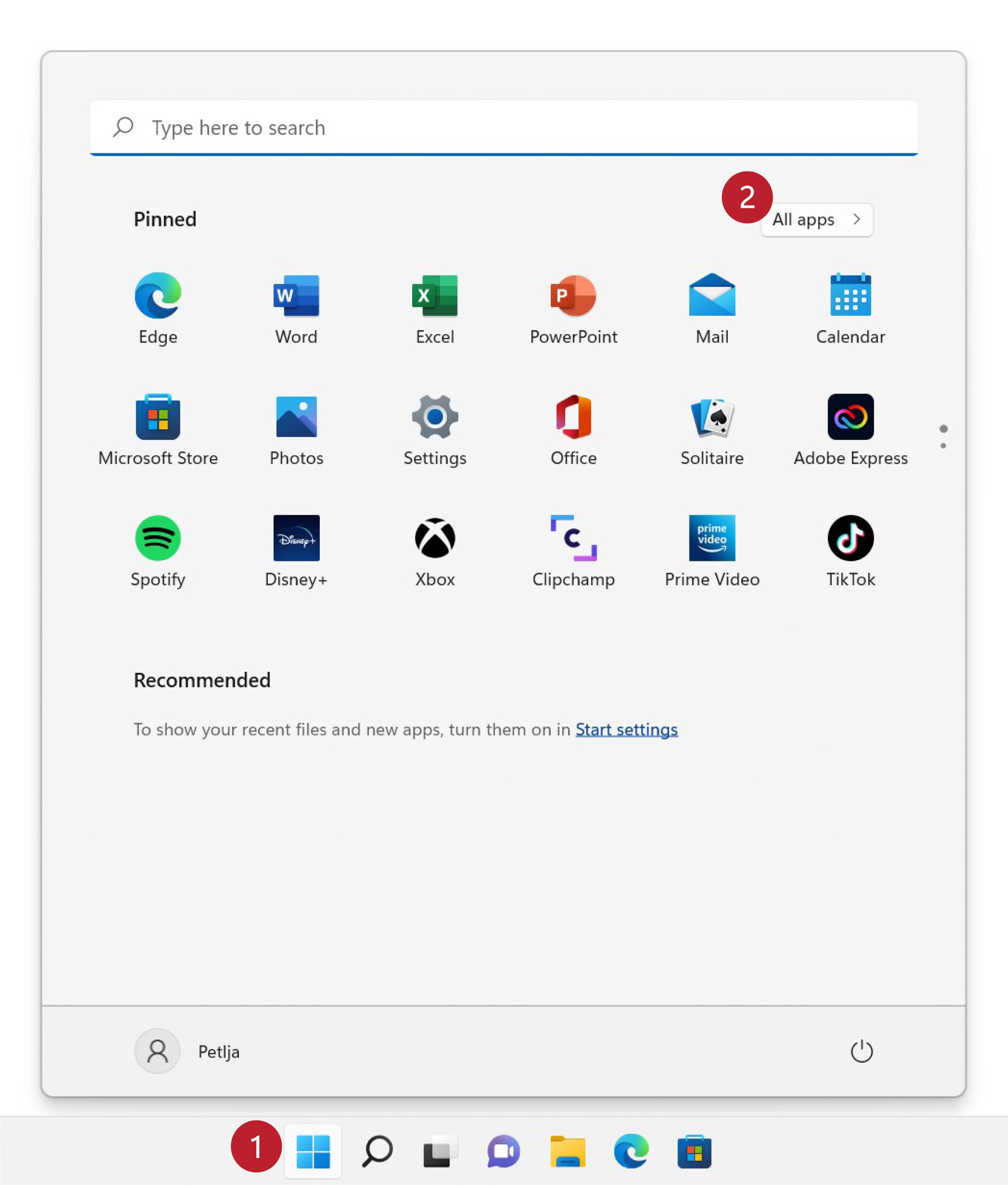This screenshot has width=1008, height=1185.
Task: Launch PowerPoint from Start menu
Action: point(573,296)
